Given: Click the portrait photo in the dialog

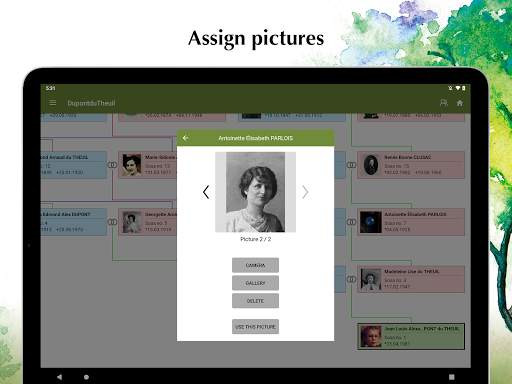Looking at the screenshot, I should pyautogui.click(x=255, y=192).
